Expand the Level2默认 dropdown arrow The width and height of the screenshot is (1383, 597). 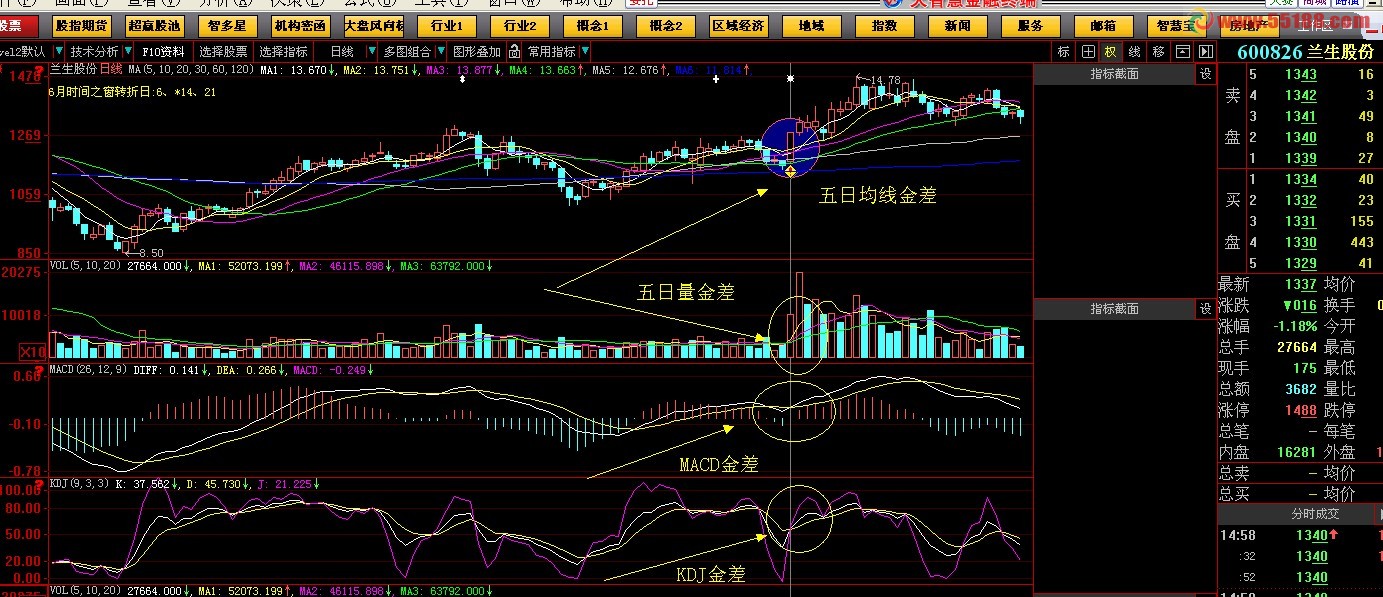[59, 51]
